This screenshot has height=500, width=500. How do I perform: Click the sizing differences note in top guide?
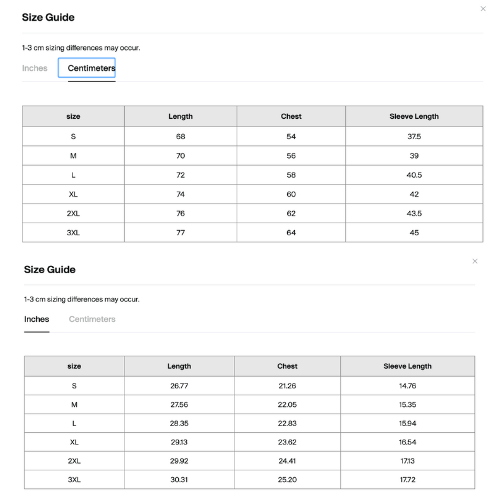(81, 48)
